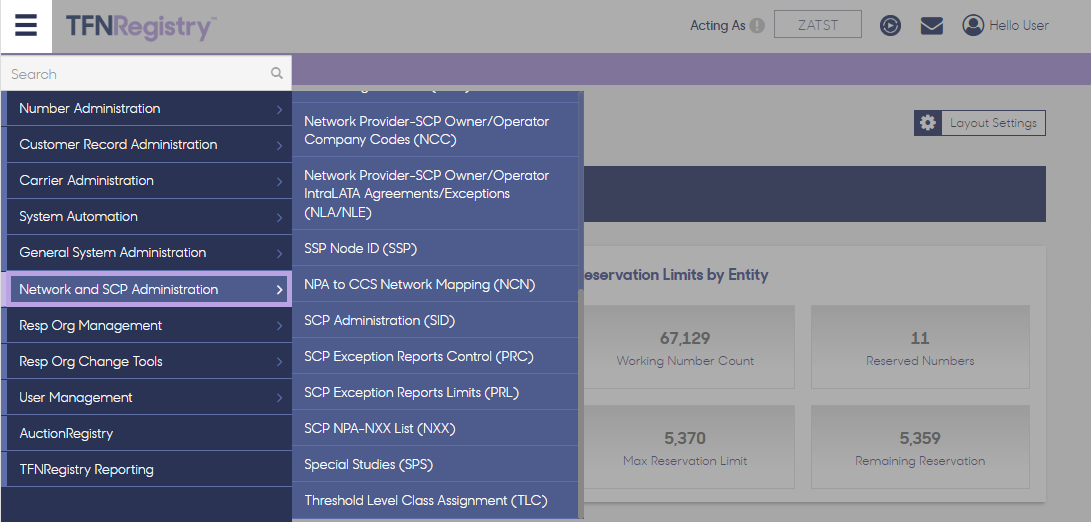
Task: Open NPA to CCS Network Mapping (NCN)
Action: click(435, 285)
